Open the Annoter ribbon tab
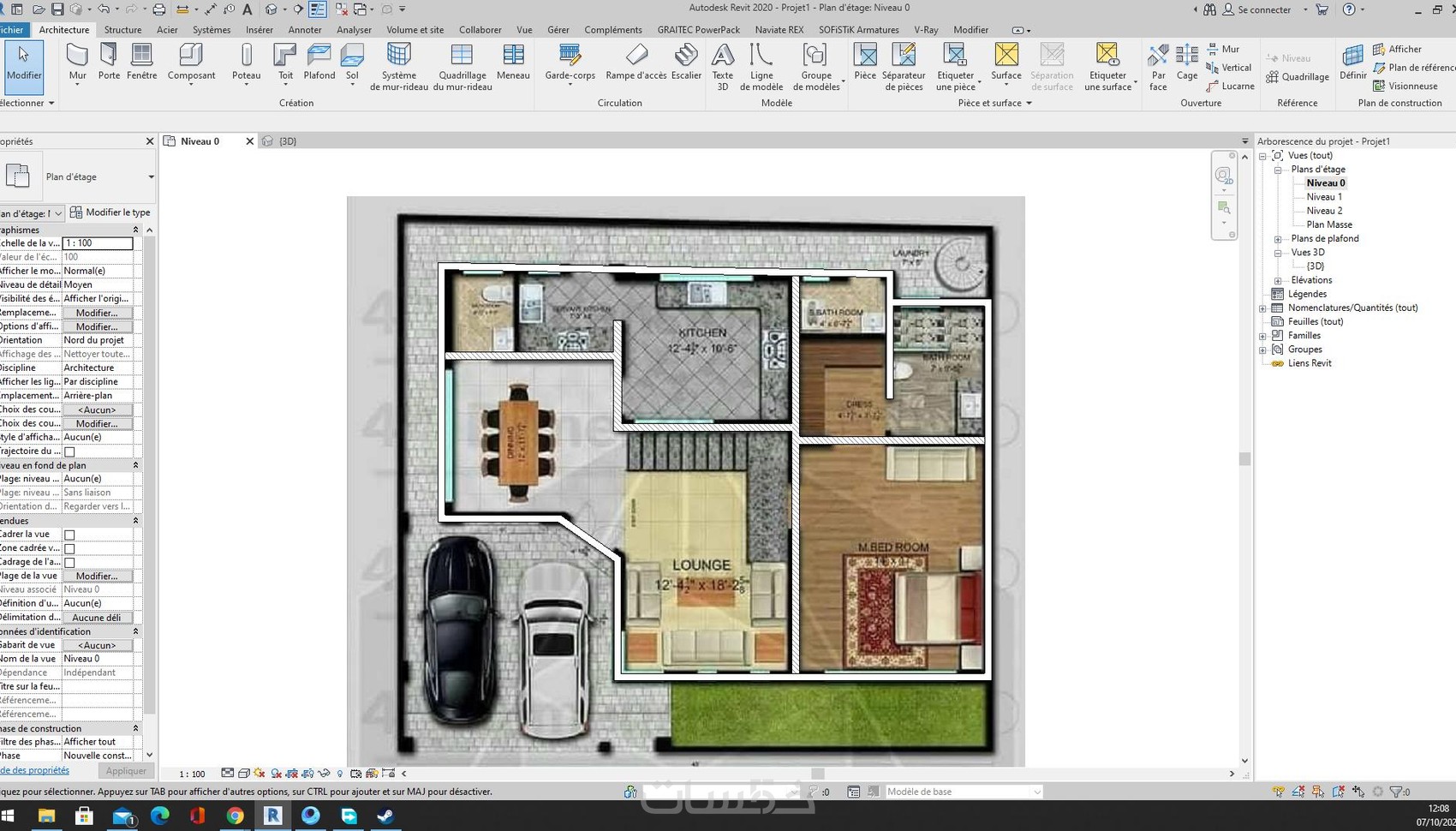Screen dimensions: 1456x831 [x=305, y=30]
